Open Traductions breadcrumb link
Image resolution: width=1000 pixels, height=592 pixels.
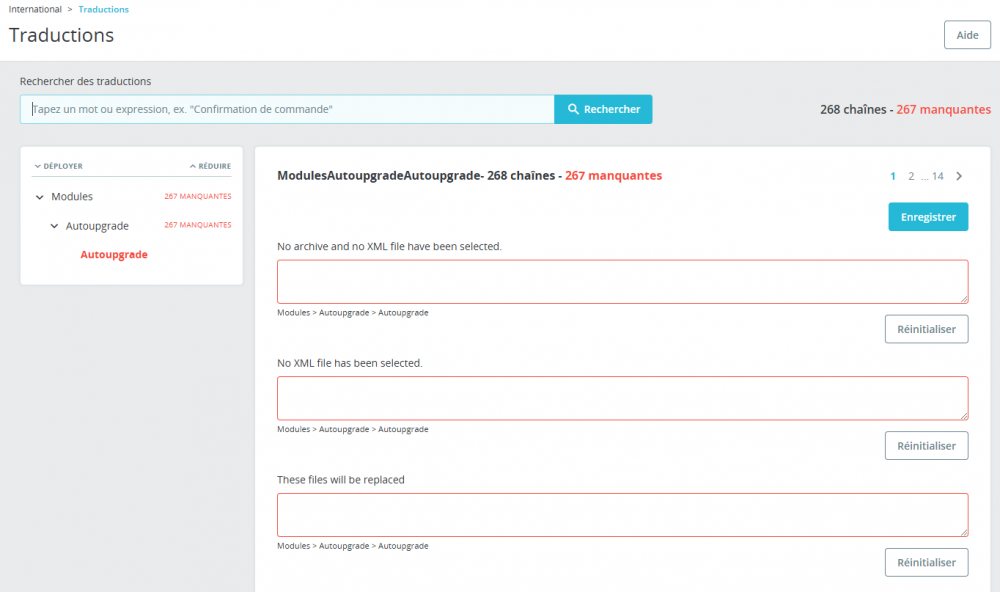pyautogui.click(x=103, y=10)
